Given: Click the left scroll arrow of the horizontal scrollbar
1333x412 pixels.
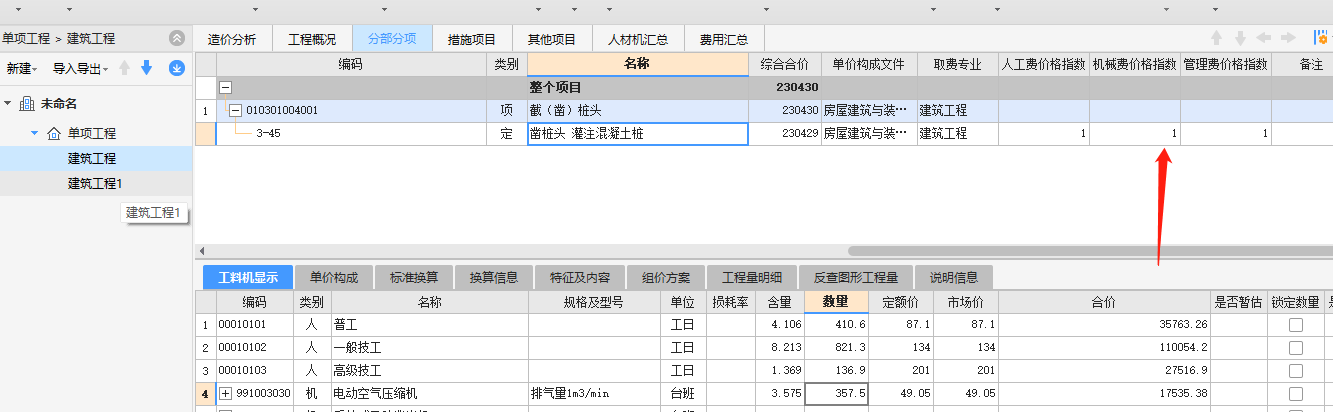Looking at the screenshot, I should [202, 250].
